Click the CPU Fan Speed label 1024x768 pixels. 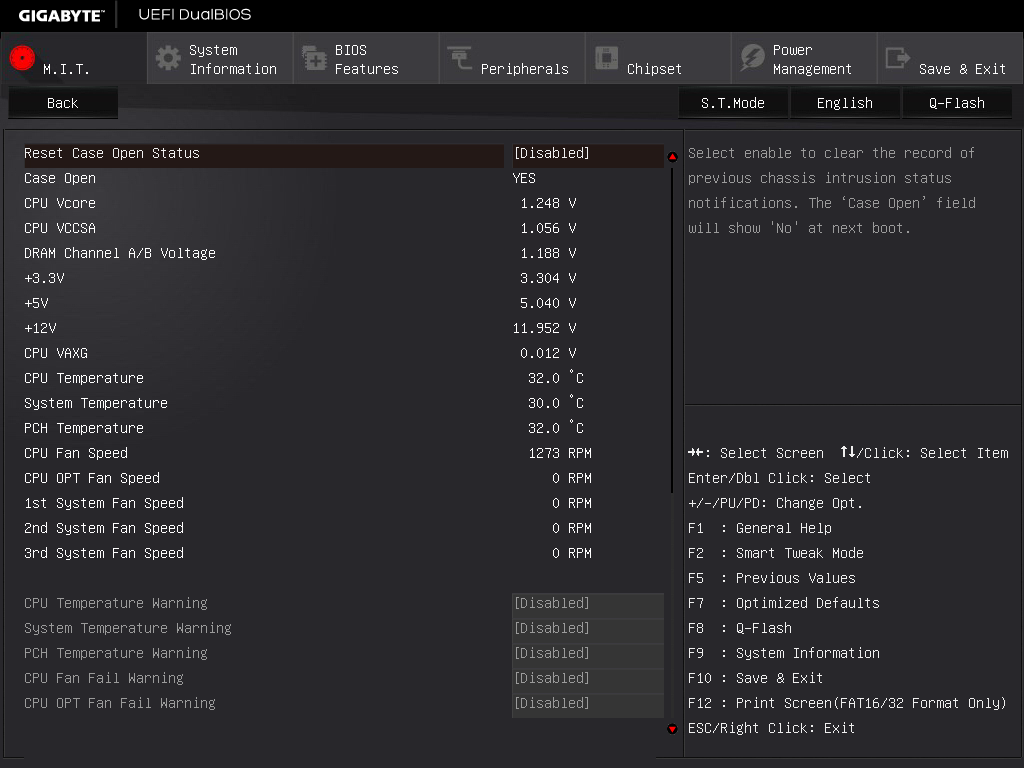coord(76,453)
